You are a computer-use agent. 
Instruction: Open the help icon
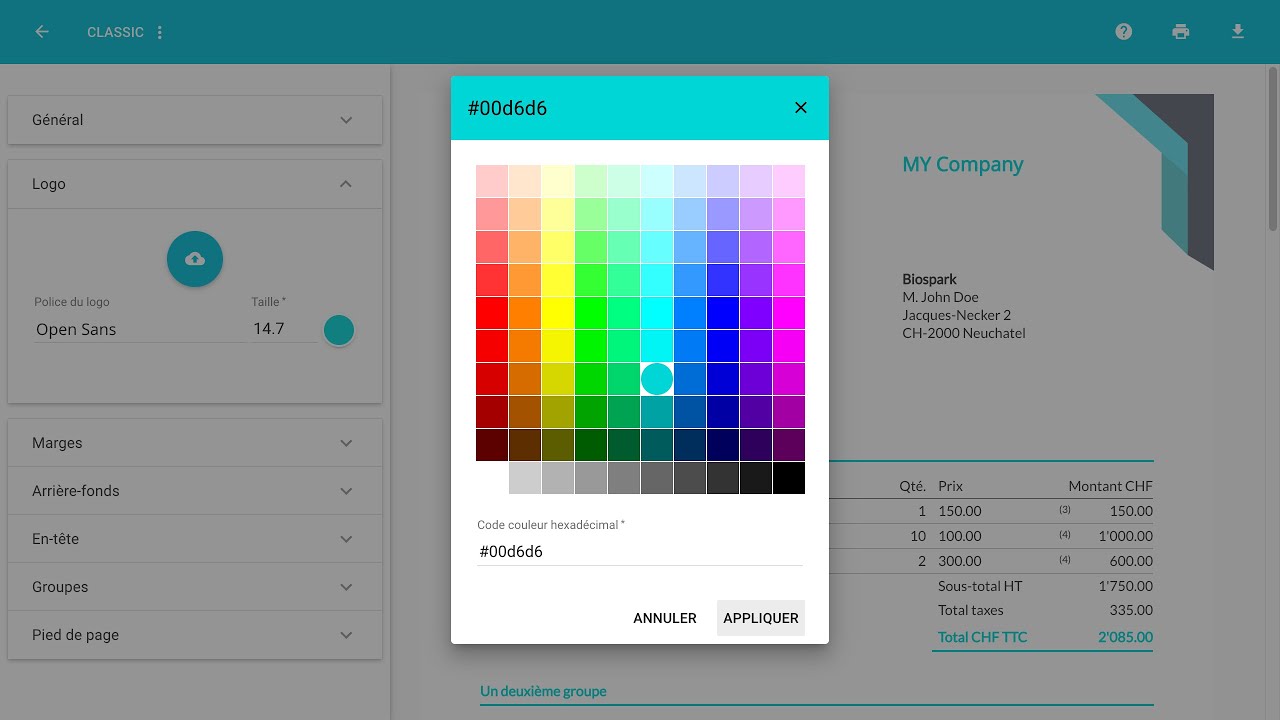pos(1124,32)
